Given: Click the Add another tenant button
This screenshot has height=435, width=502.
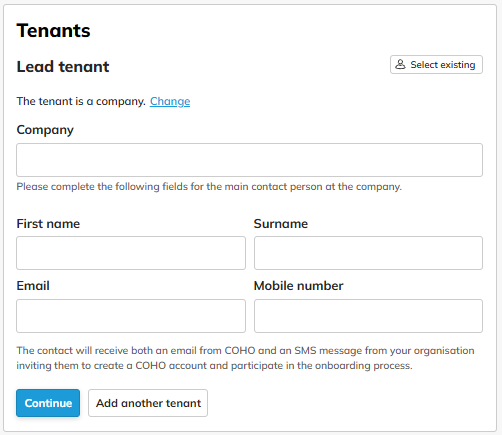Looking at the screenshot, I should (x=148, y=403).
